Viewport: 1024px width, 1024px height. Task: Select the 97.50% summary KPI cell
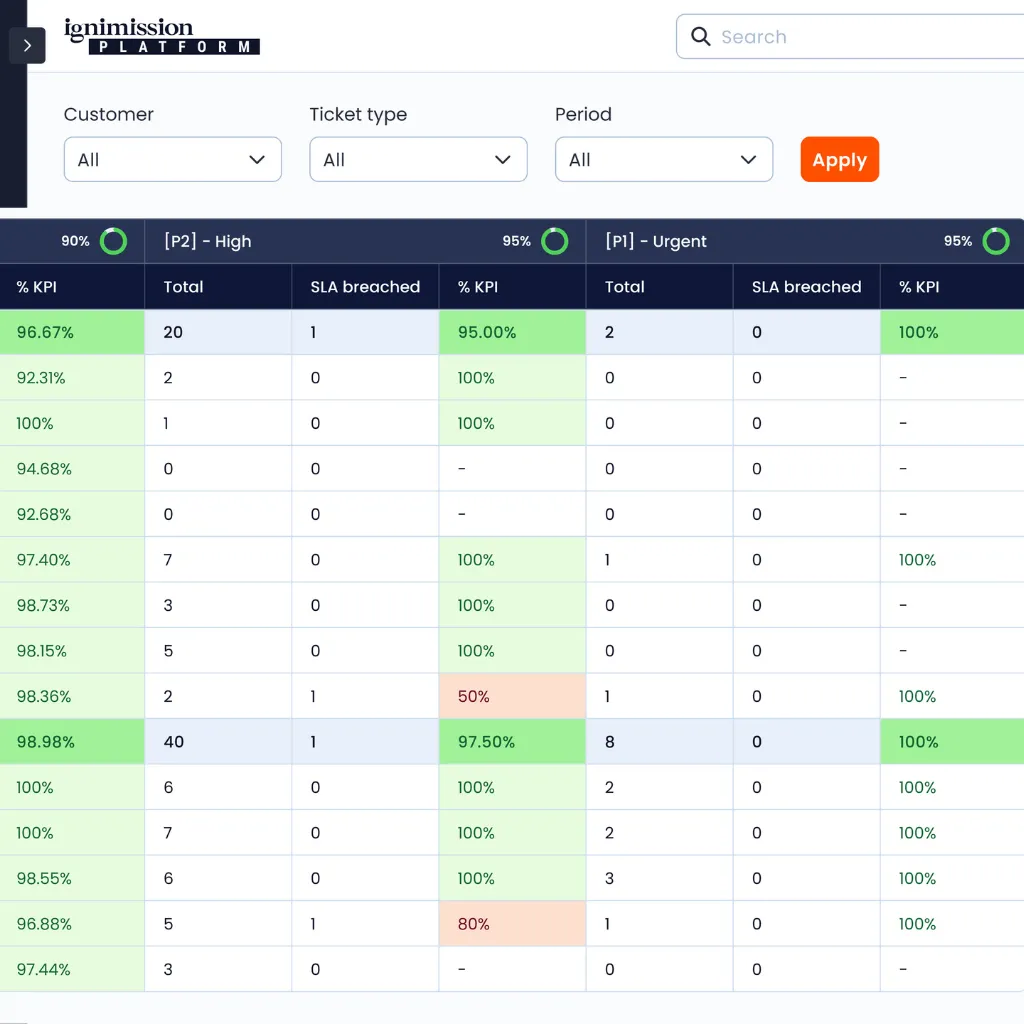click(512, 742)
